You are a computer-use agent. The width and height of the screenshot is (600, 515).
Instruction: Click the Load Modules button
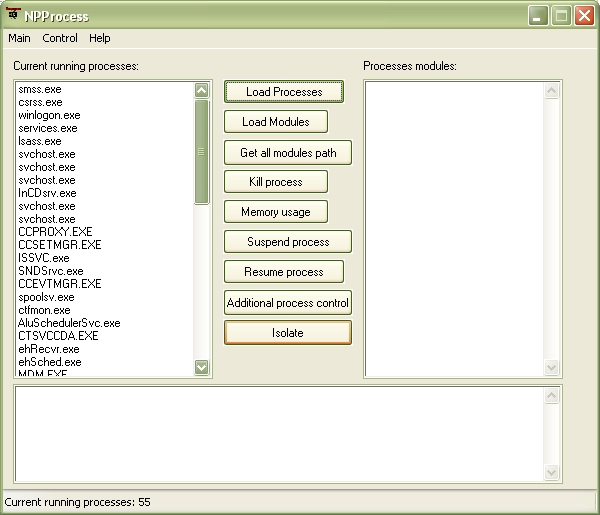click(276, 122)
